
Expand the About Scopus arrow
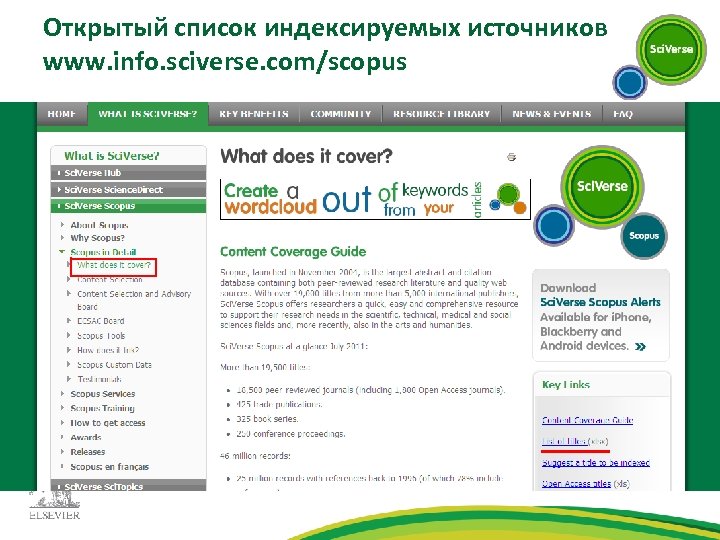[62, 225]
